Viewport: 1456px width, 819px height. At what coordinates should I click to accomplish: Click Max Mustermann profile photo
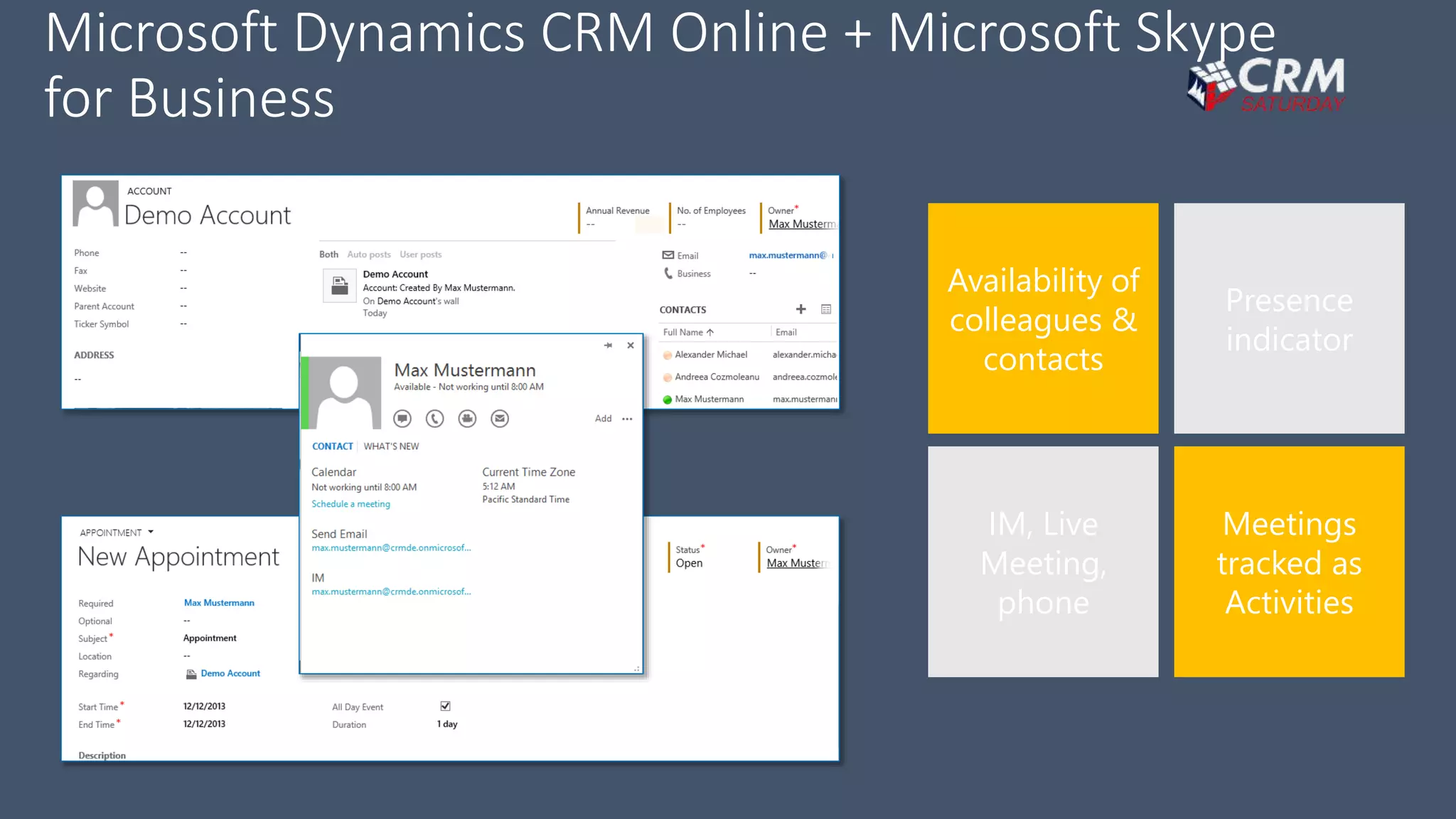[344, 392]
